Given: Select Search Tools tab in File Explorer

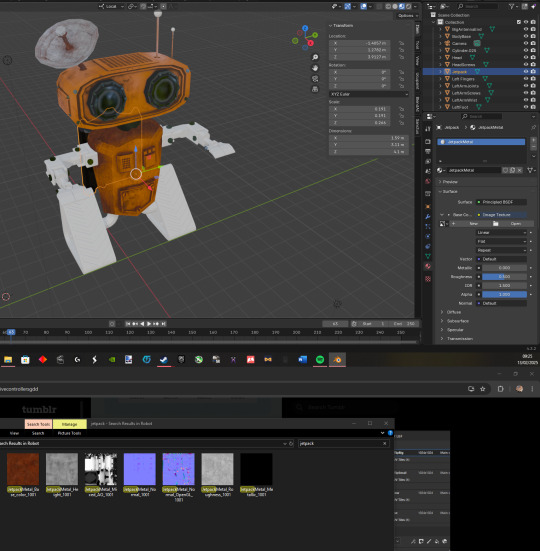Looking at the screenshot, I should point(38,424).
